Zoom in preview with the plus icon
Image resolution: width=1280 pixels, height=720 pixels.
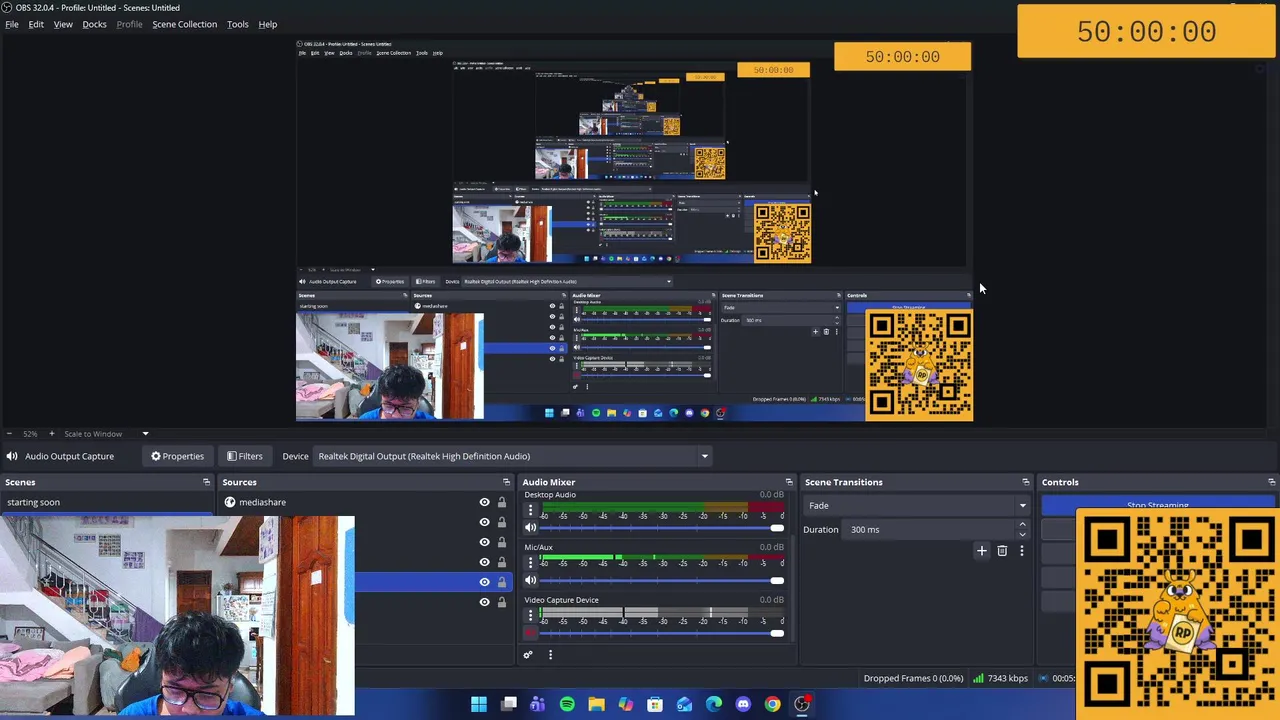pyautogui.click(x=52, y=434)
